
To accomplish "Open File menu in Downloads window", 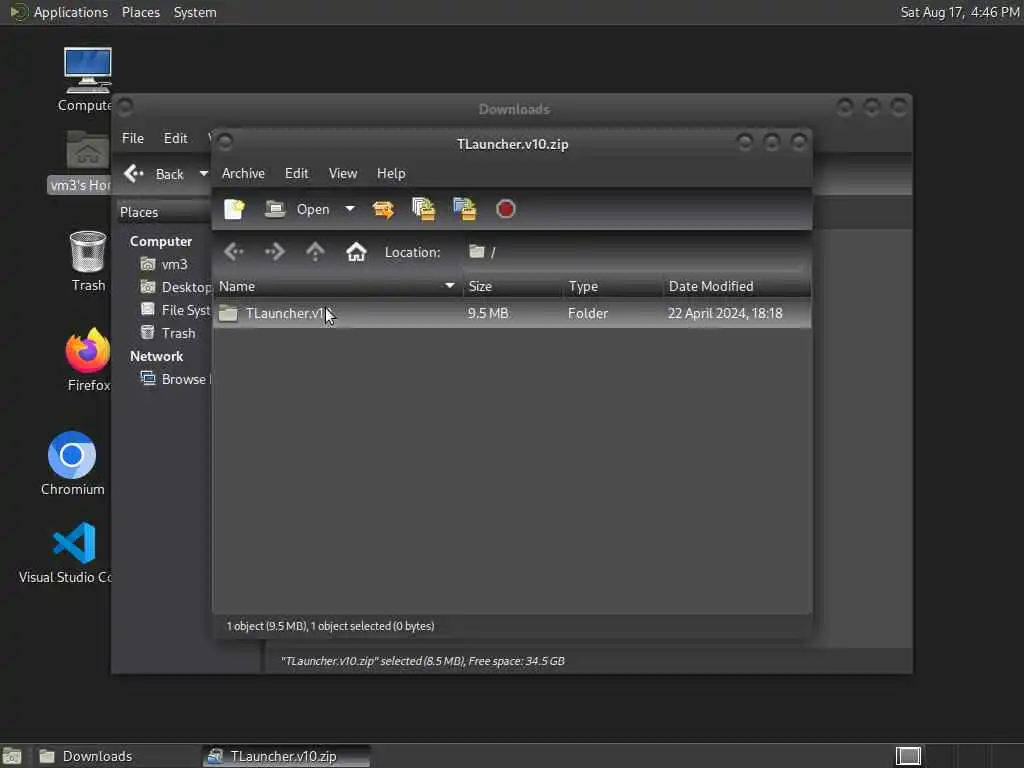I will tap(133, 138).
